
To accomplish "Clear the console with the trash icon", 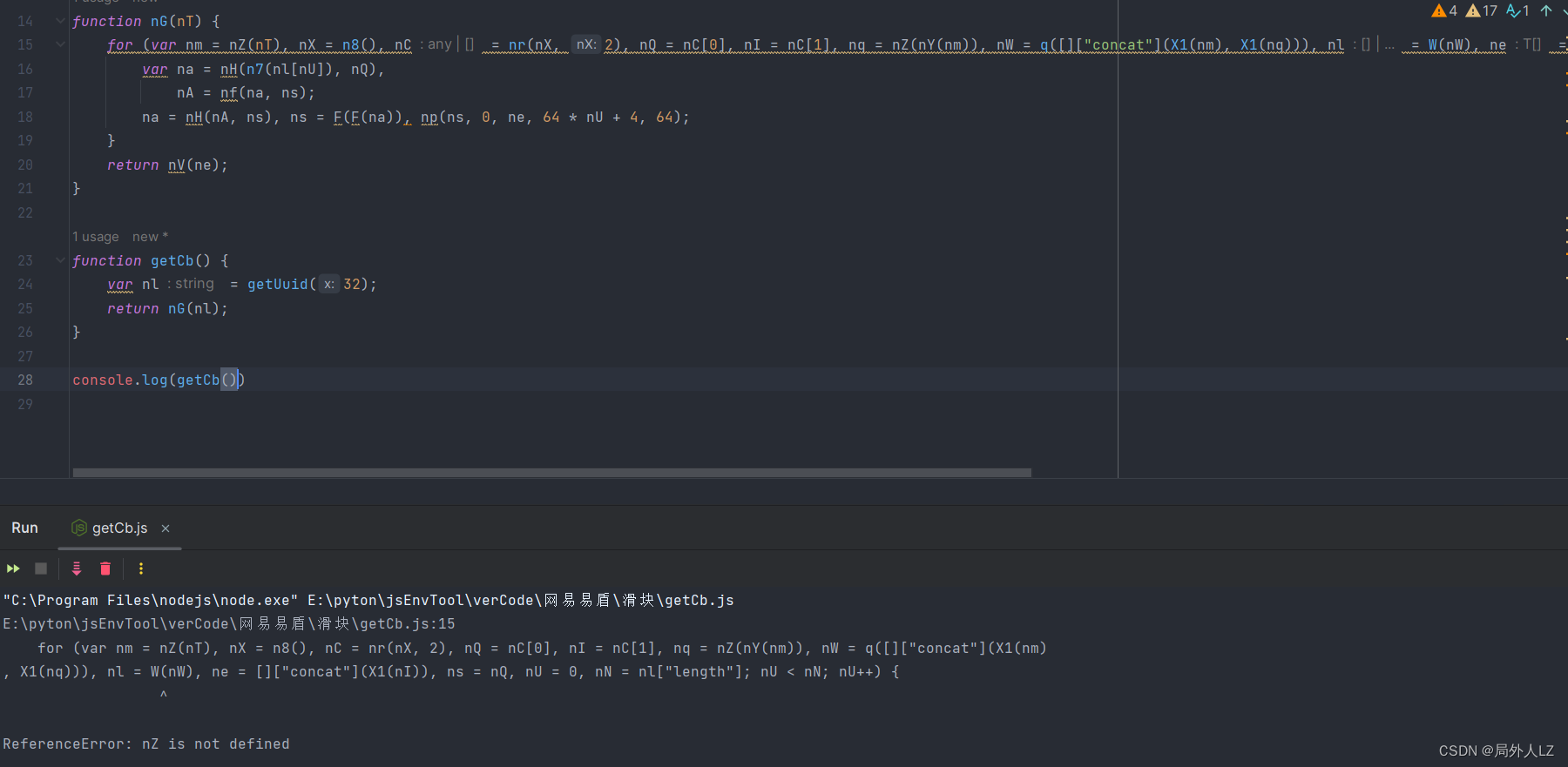I will pyautogui.click(x=105, y=569).
